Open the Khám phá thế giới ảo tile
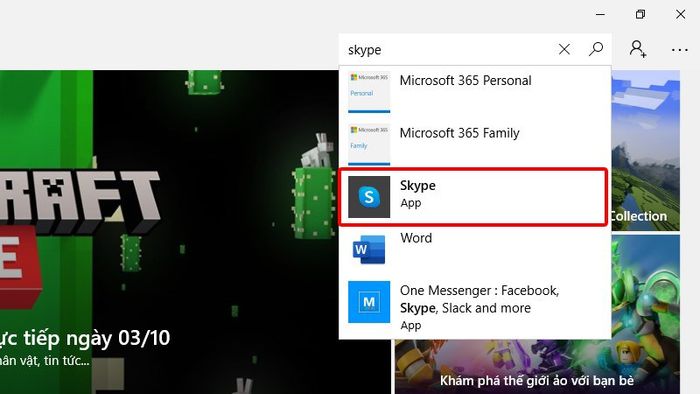This screenshot has width=700, height=394. pos(537,367)
